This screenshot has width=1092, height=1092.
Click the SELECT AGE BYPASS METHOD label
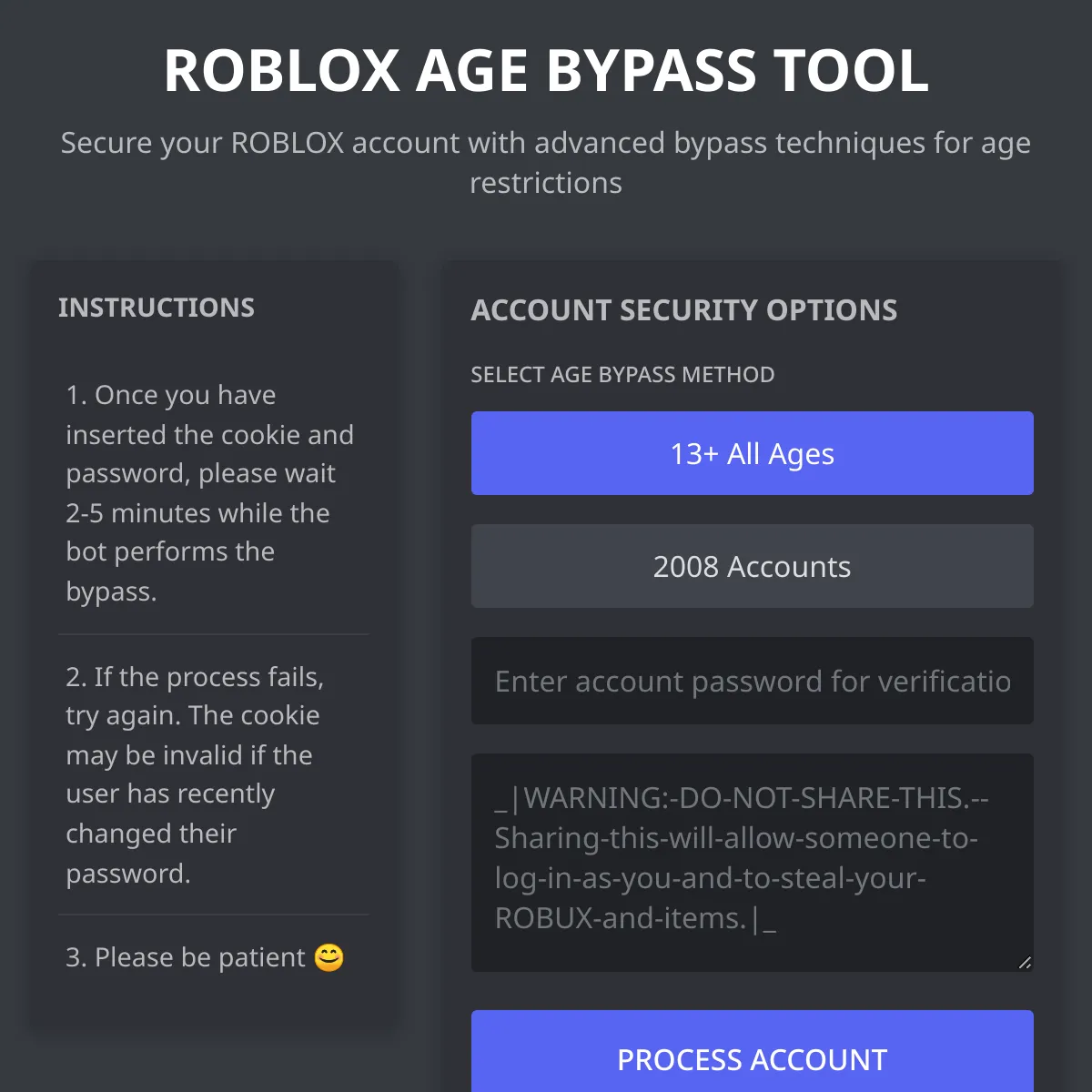pyautogui.click(x=622, y=375)
